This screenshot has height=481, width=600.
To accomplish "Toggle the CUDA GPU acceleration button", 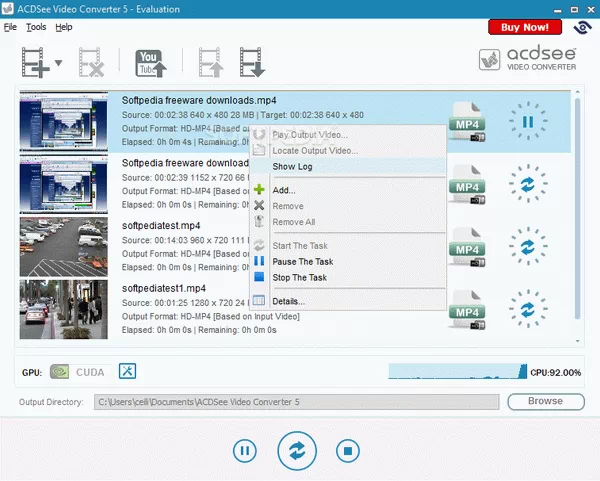I will (x=81, y=372).
